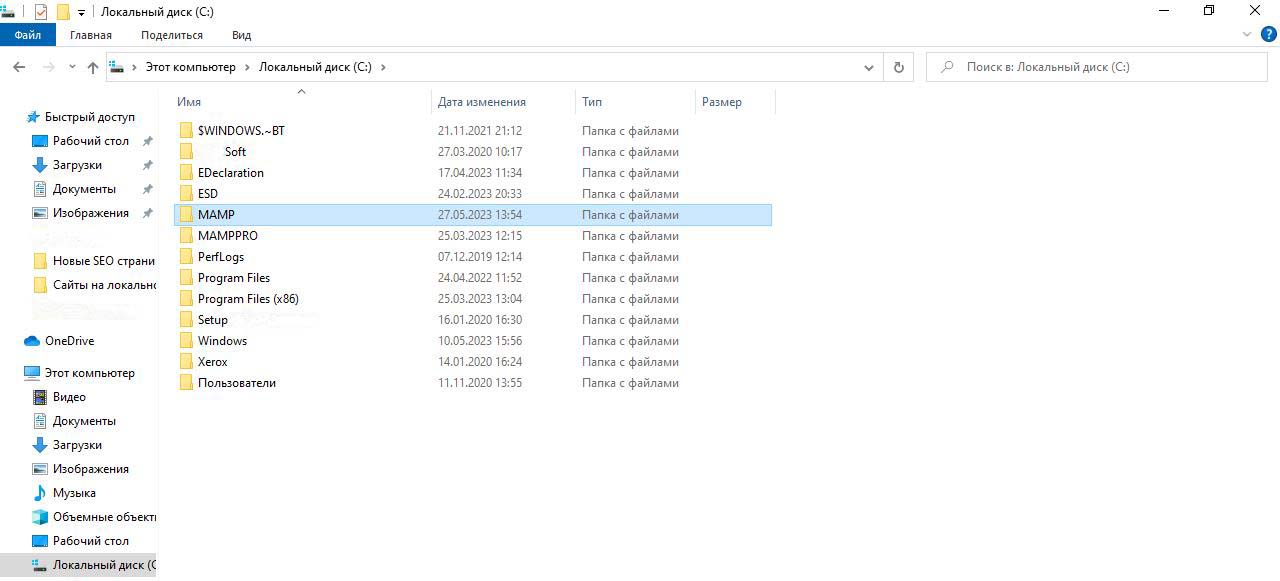Image resolution: width=1280 pixels, height=581 pixels.
Task: Open OneDrive in the navigation pane
Action: coord(69,341)
